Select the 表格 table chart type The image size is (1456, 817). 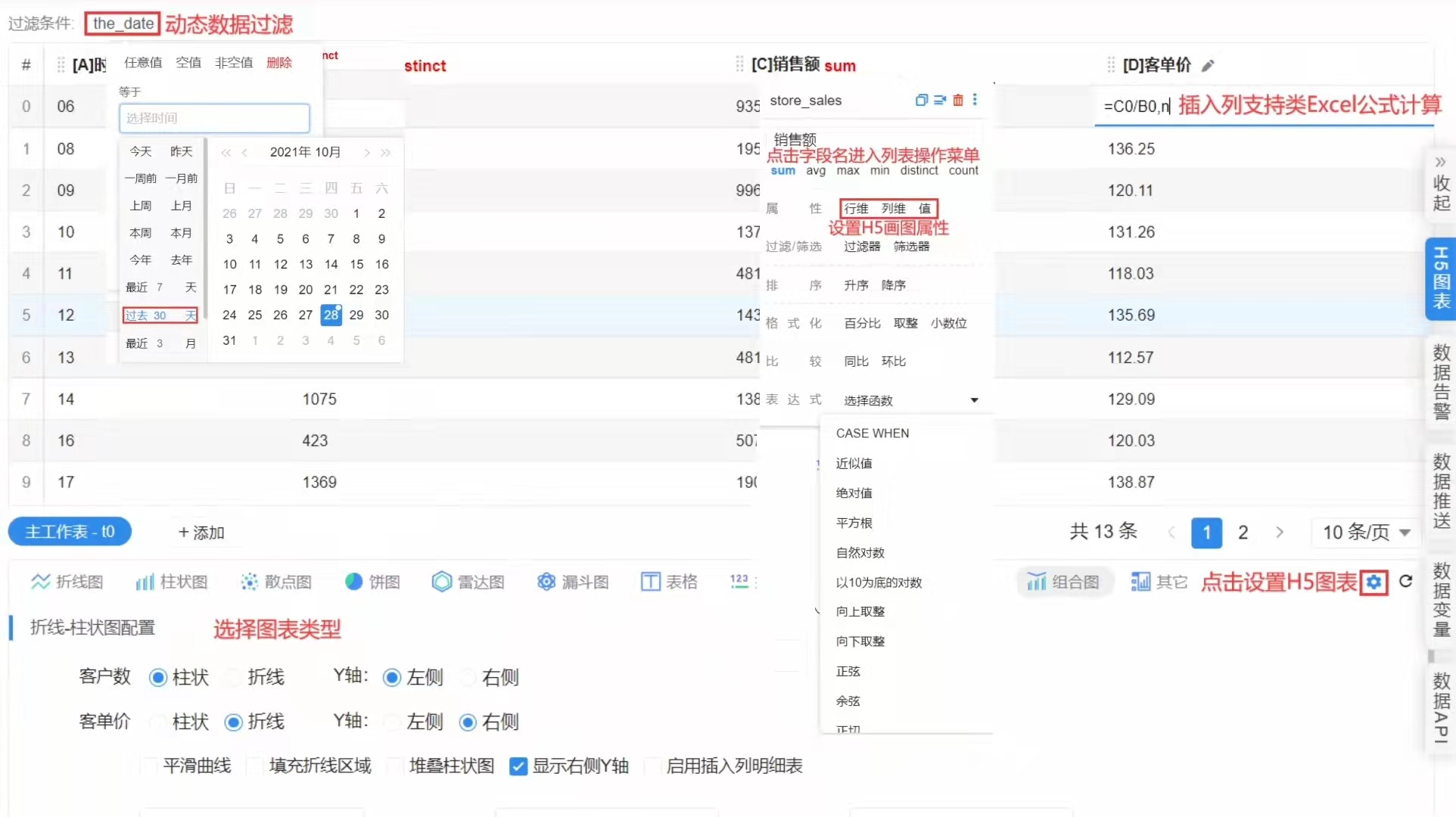tap(669, 582)
